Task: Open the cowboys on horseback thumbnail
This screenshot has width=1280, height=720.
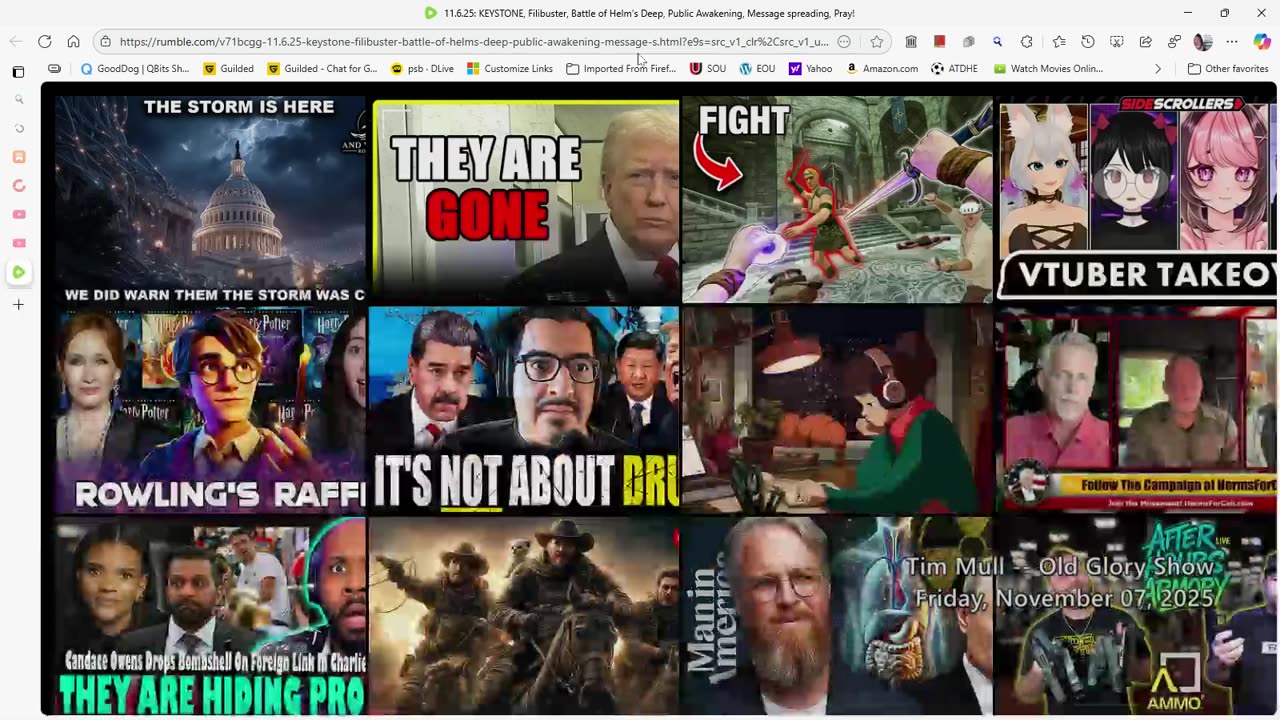Action: pos(524,616)
